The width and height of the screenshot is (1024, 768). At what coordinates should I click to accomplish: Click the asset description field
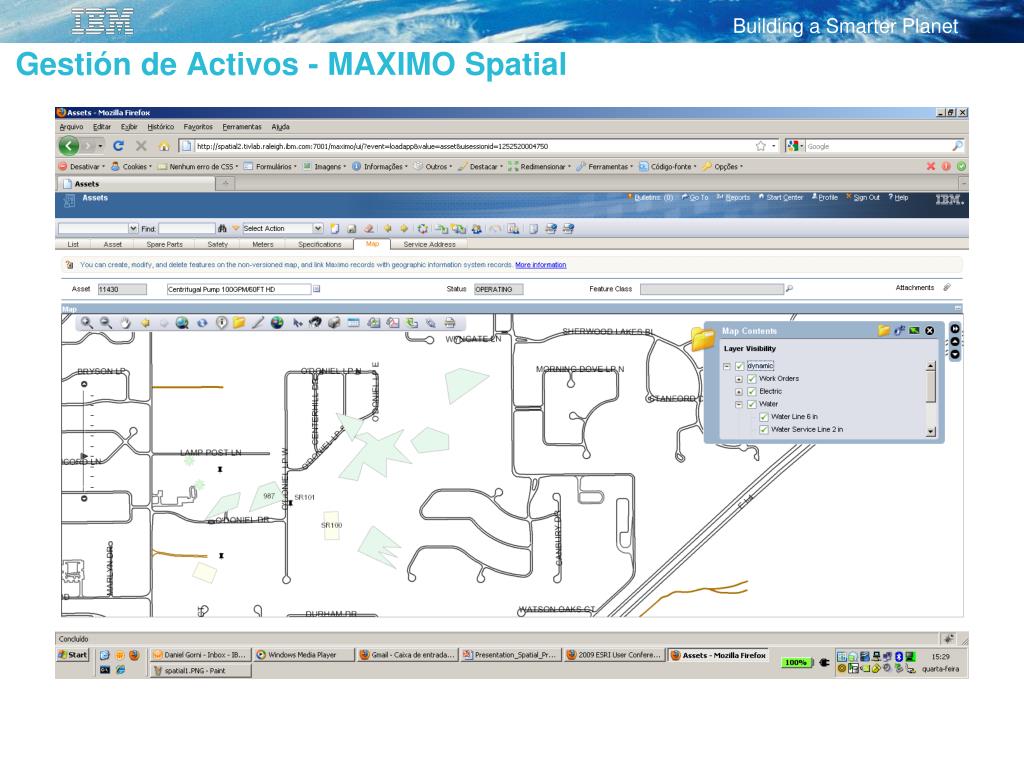(238, 289)
